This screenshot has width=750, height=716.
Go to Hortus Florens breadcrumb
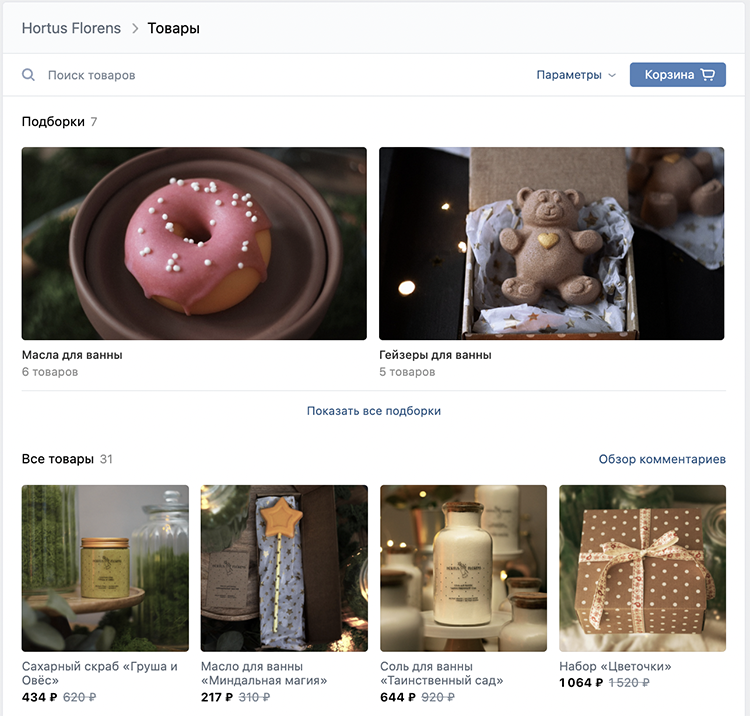pyautogui.click(x=70, y=28)
